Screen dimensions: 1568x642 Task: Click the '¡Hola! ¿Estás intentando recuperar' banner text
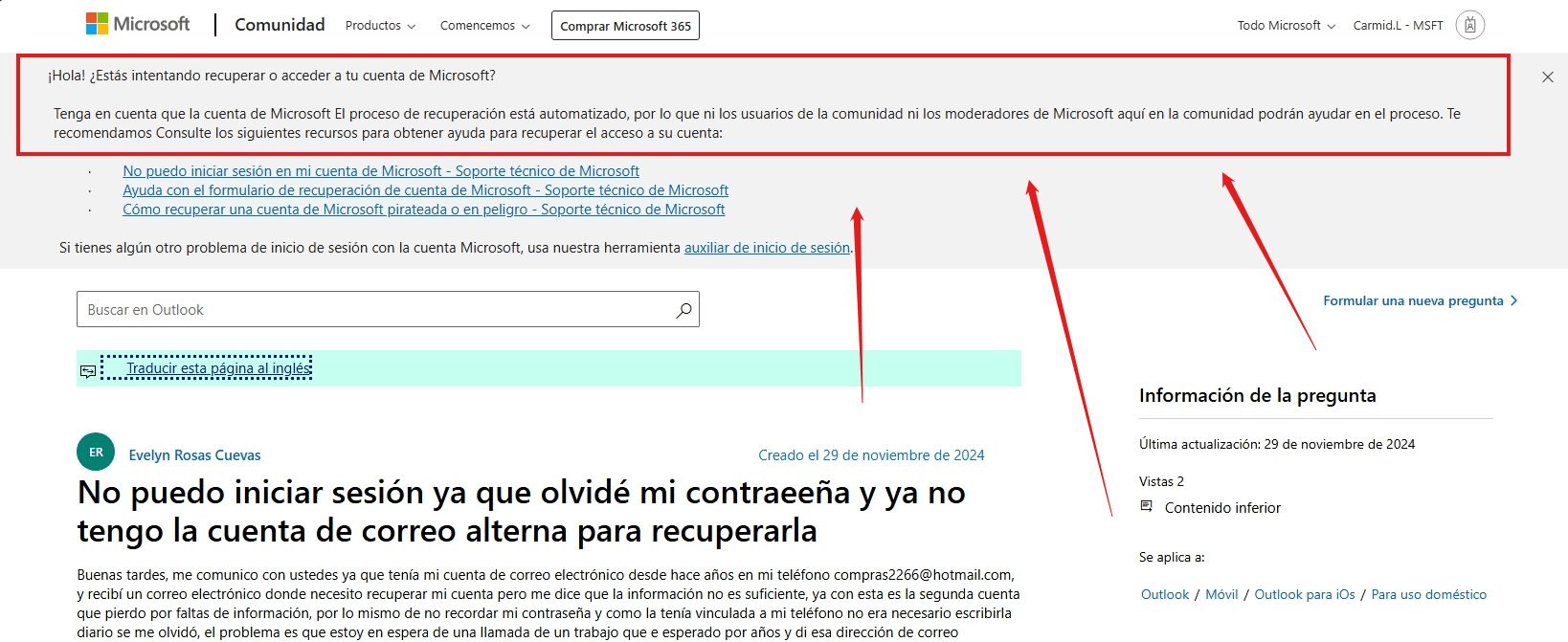tap(272, 76)
